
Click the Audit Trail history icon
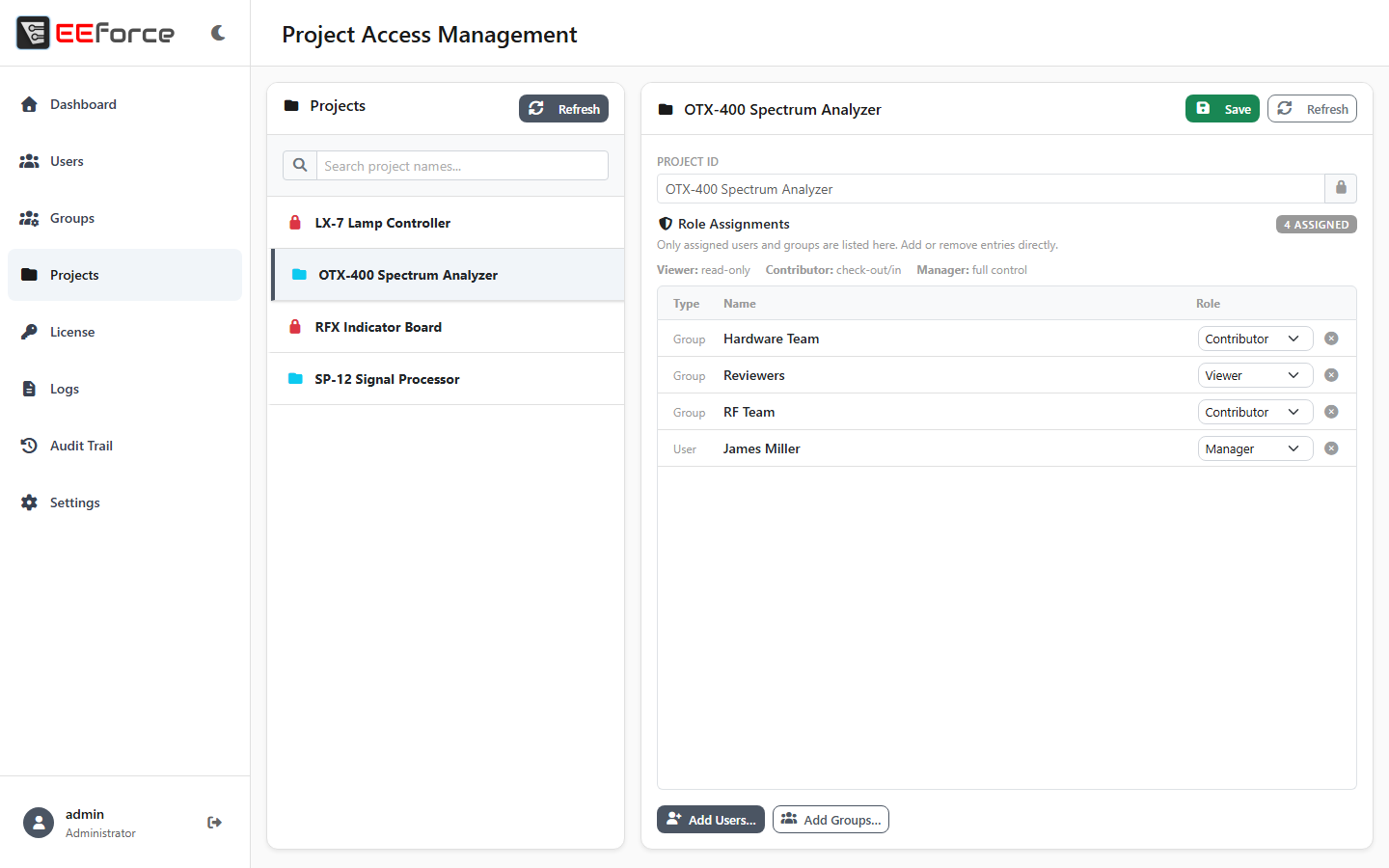29,446
